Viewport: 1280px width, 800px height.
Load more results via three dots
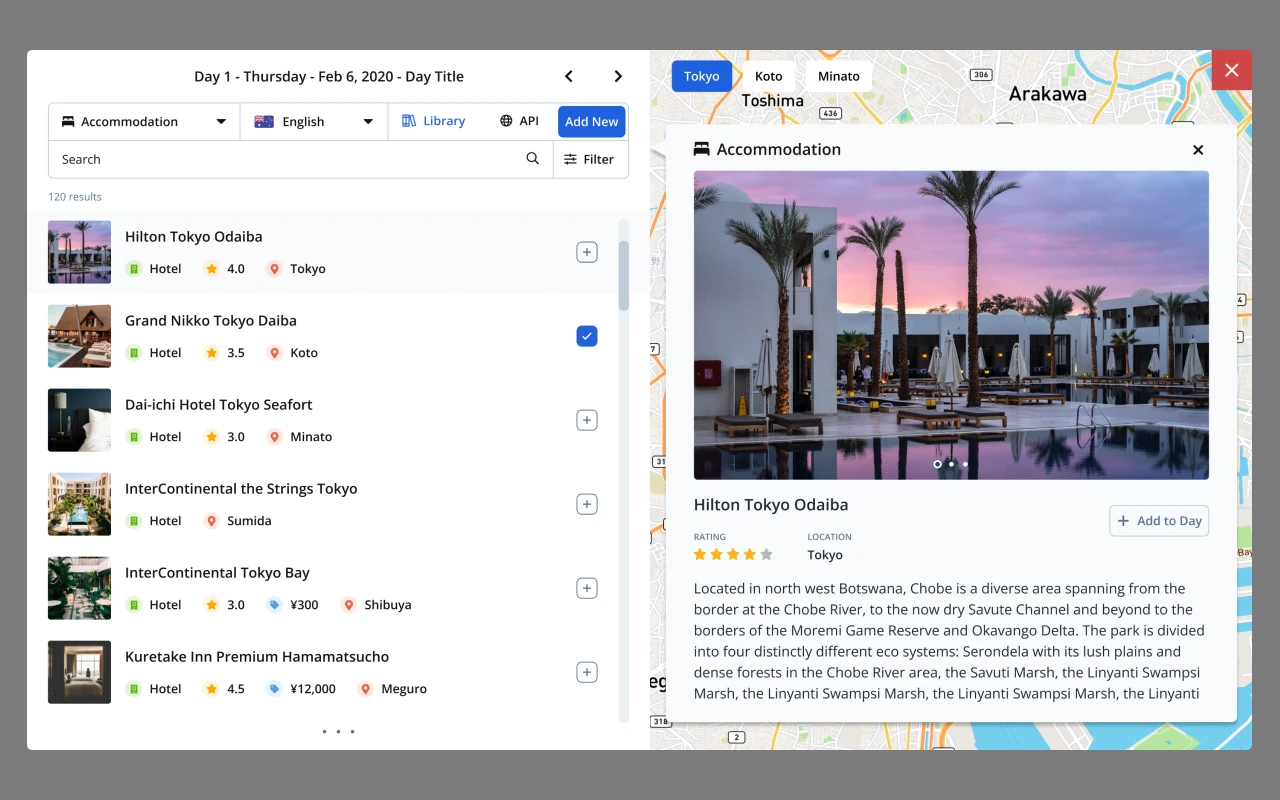tap(338, 732)
